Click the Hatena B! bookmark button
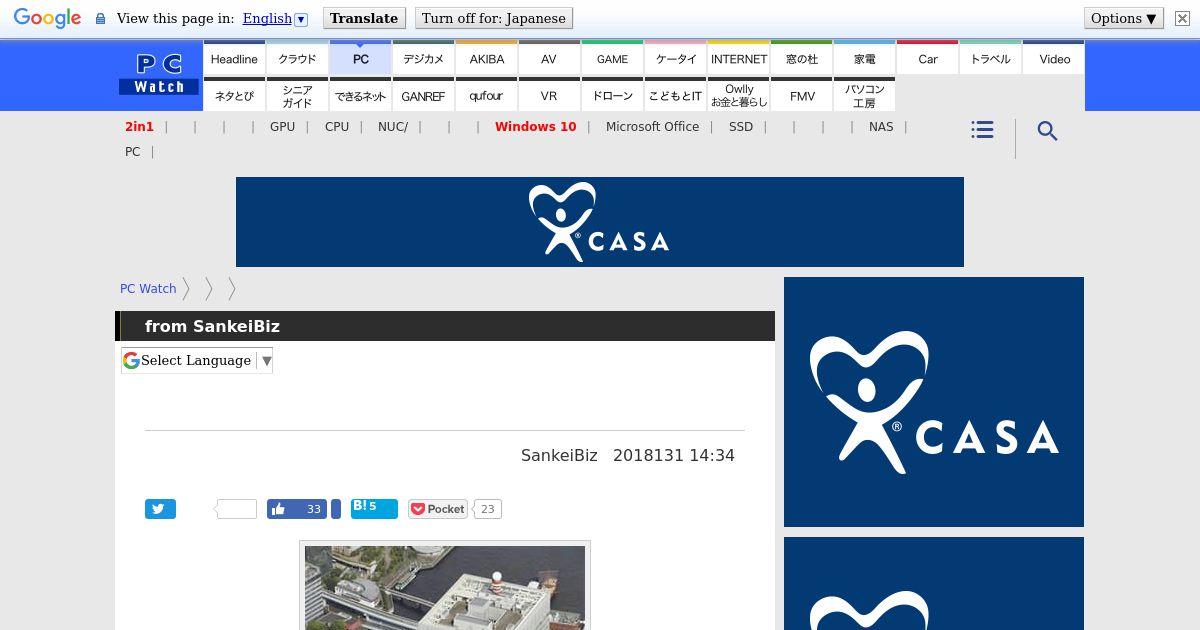The width and height of the screenshot is (1200, 630). [x=374, y=509]
